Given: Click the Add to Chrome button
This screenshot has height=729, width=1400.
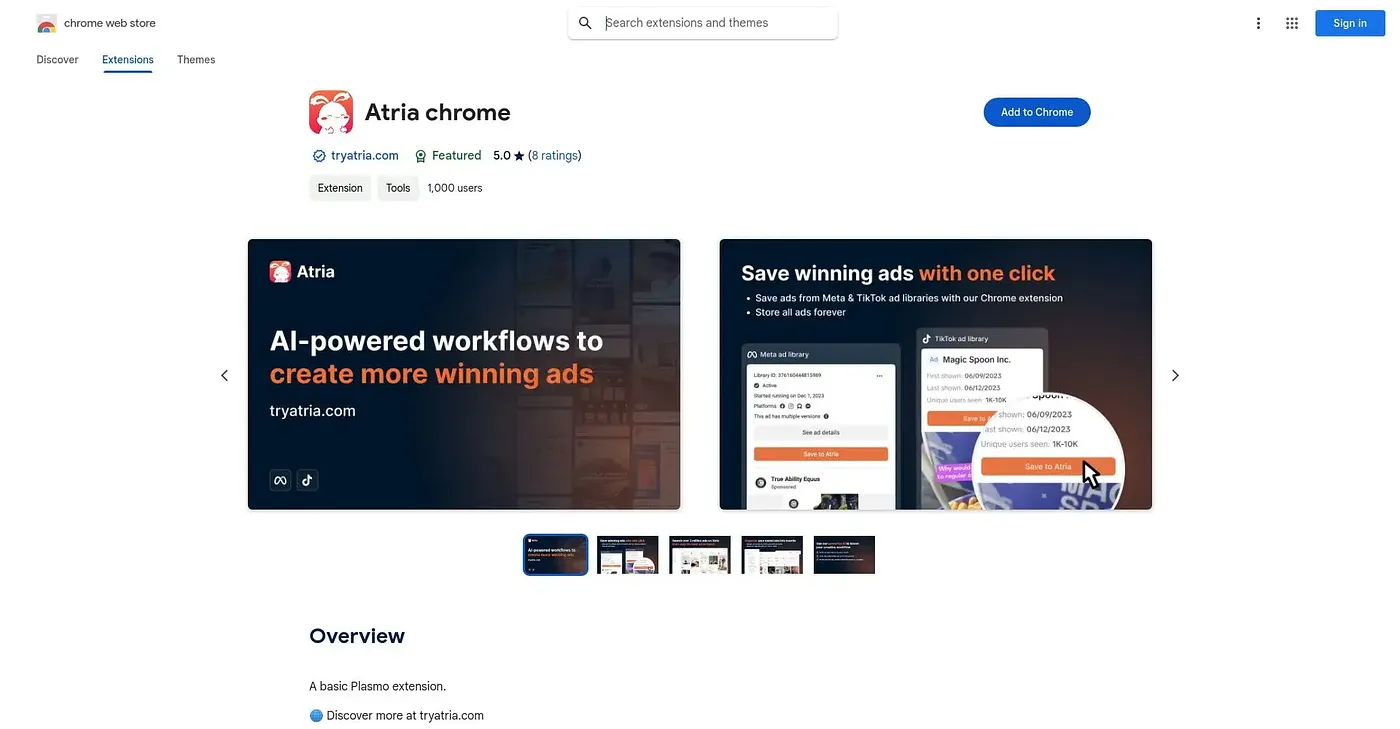Looking at the screenshot, I should (1037, 112).
